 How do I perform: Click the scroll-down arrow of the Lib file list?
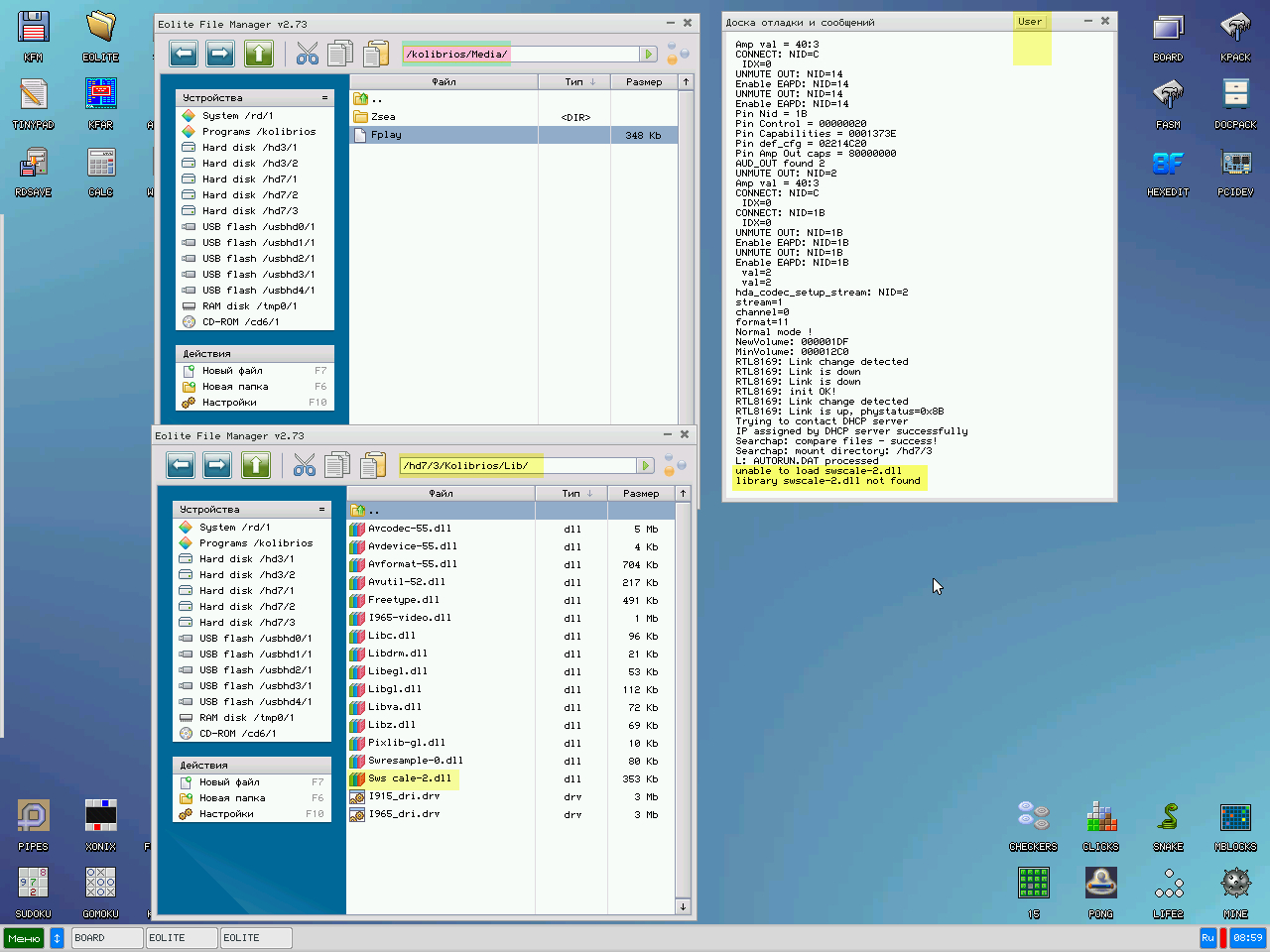(x=683, y=906)
